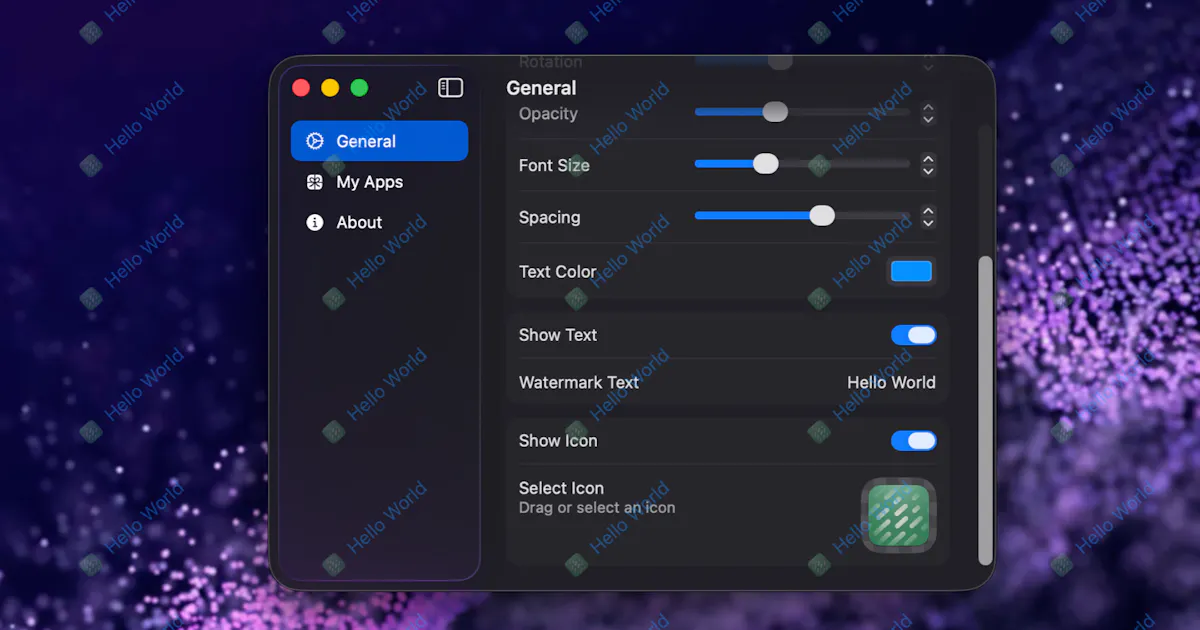Click the Select Icon label
Viewport: 1200px width, 630px height.
(x=561, y=488)
